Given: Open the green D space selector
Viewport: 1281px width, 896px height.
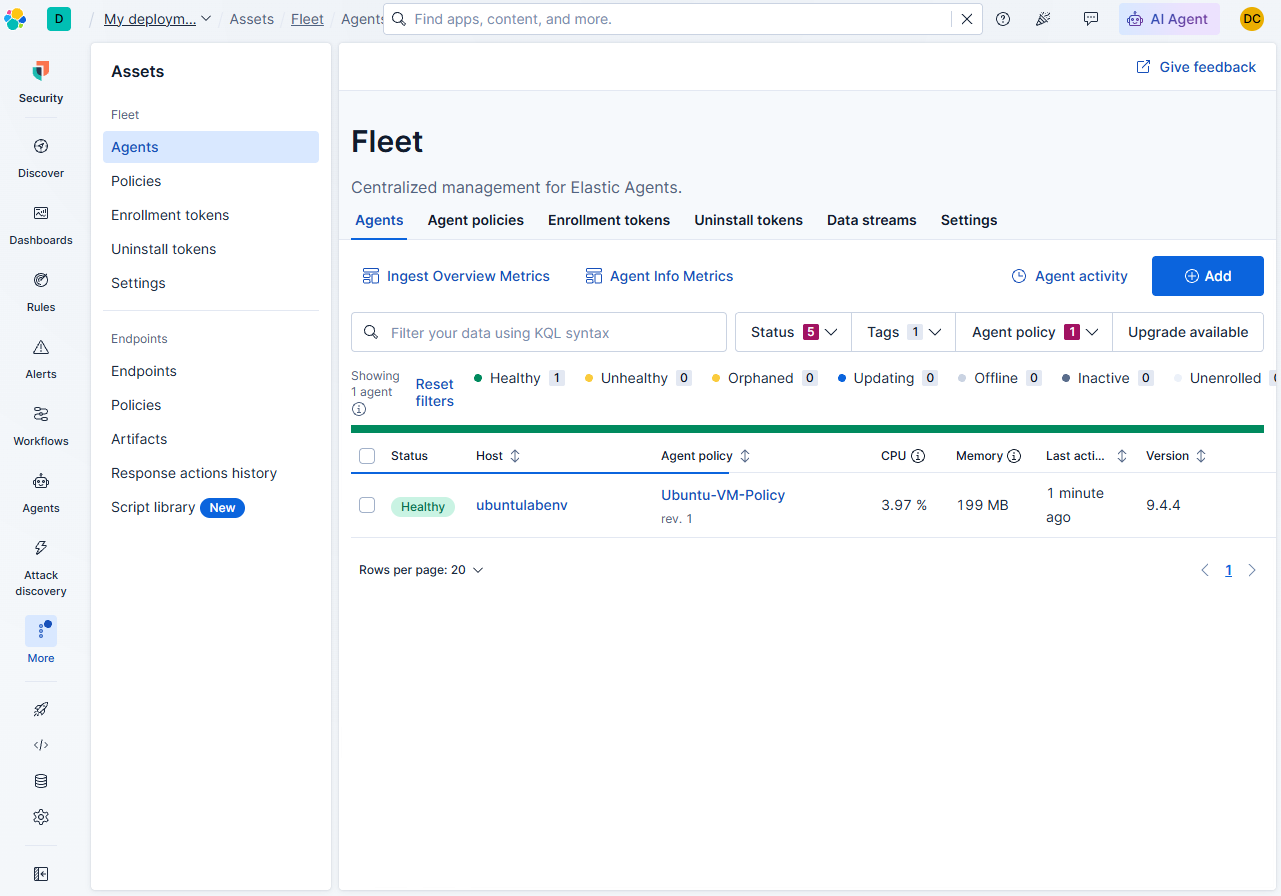Looking at the screenshot, I should pyautogui.click(x=59, y=19).
